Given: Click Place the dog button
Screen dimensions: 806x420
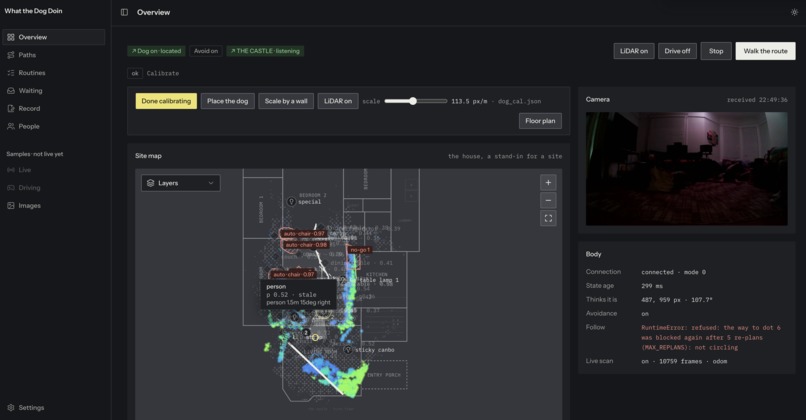Looking at the screenshot, I should tap(227, 101).
